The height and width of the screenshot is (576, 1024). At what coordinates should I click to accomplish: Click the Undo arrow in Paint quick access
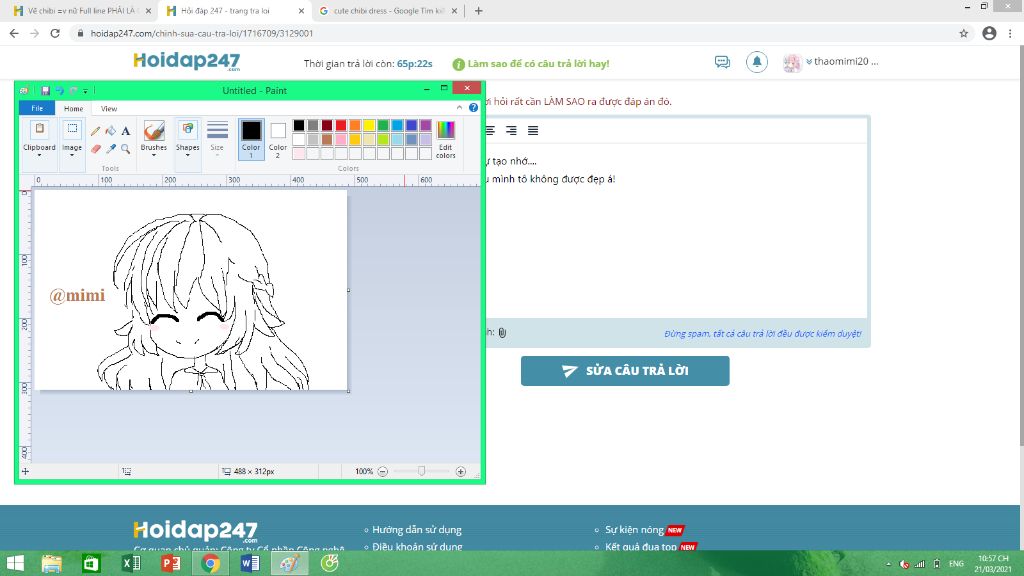pyautogui.click(x=59, y=90)
